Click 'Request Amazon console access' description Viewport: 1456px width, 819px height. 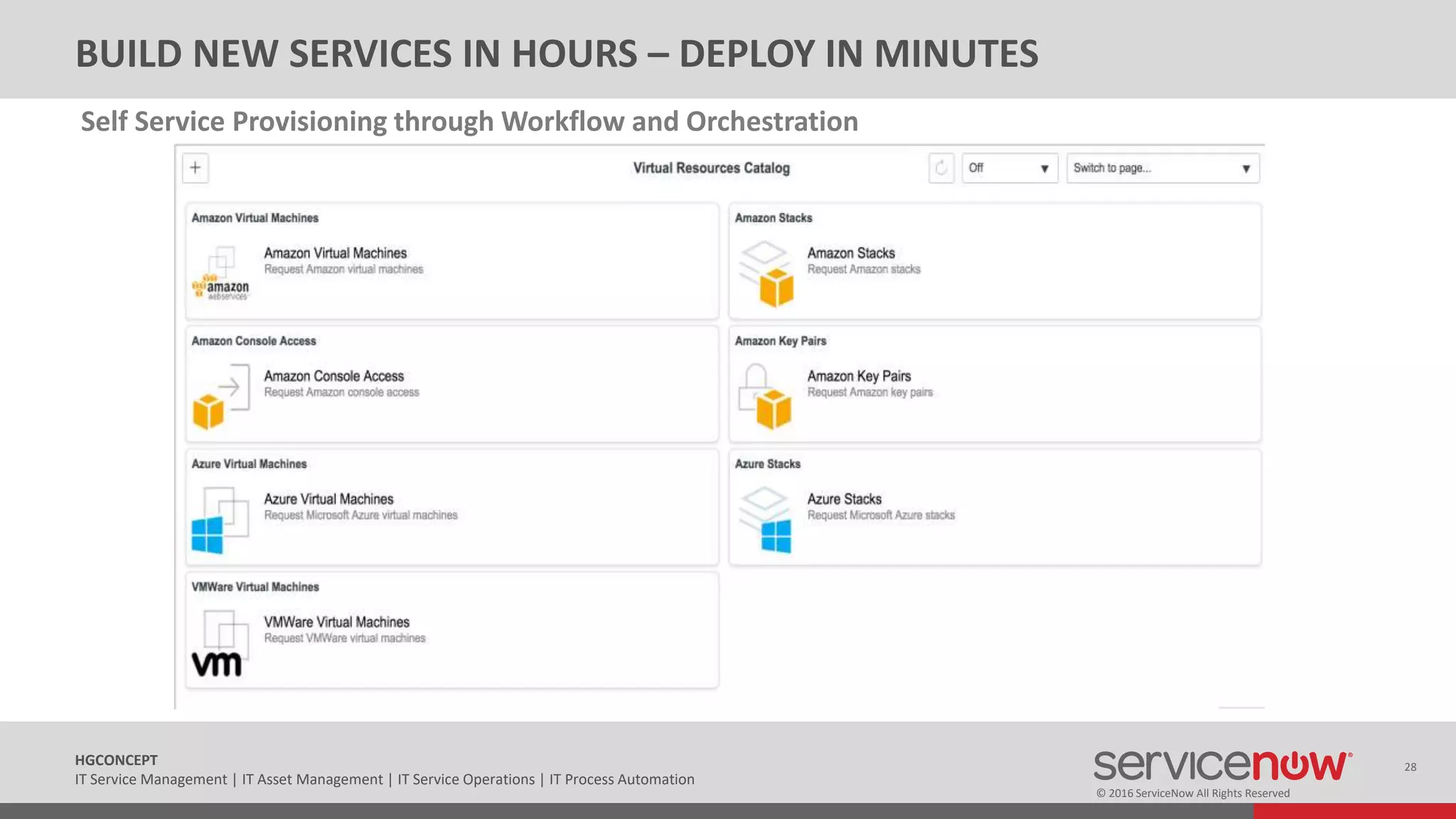pos(341,392)
